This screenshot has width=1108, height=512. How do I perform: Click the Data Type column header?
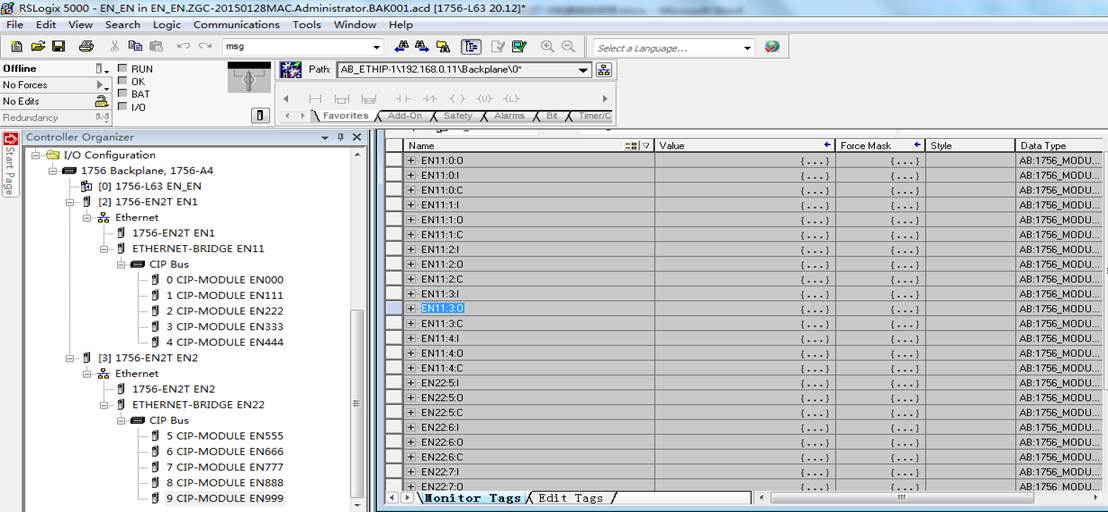click(1059, 145)
